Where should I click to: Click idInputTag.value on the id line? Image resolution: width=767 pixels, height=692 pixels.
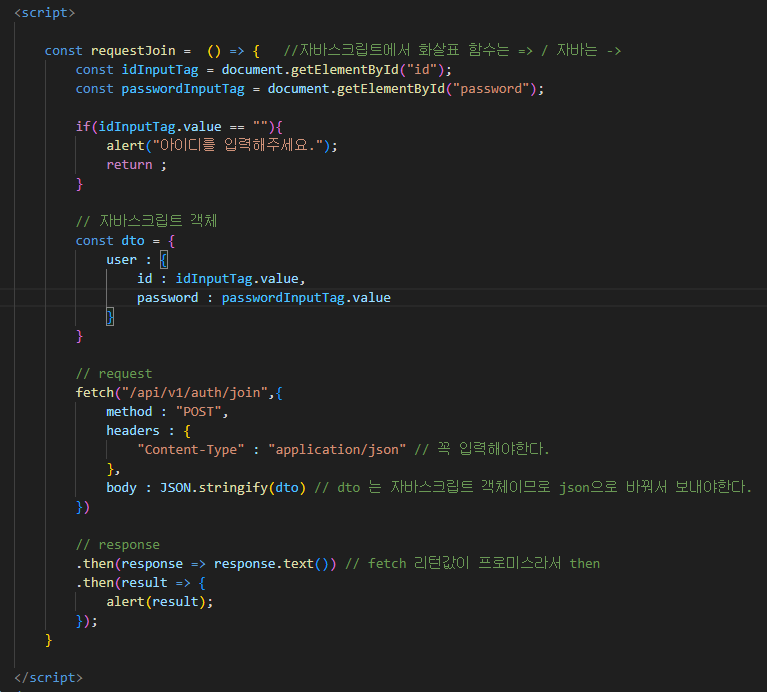[x=237, y=279]
